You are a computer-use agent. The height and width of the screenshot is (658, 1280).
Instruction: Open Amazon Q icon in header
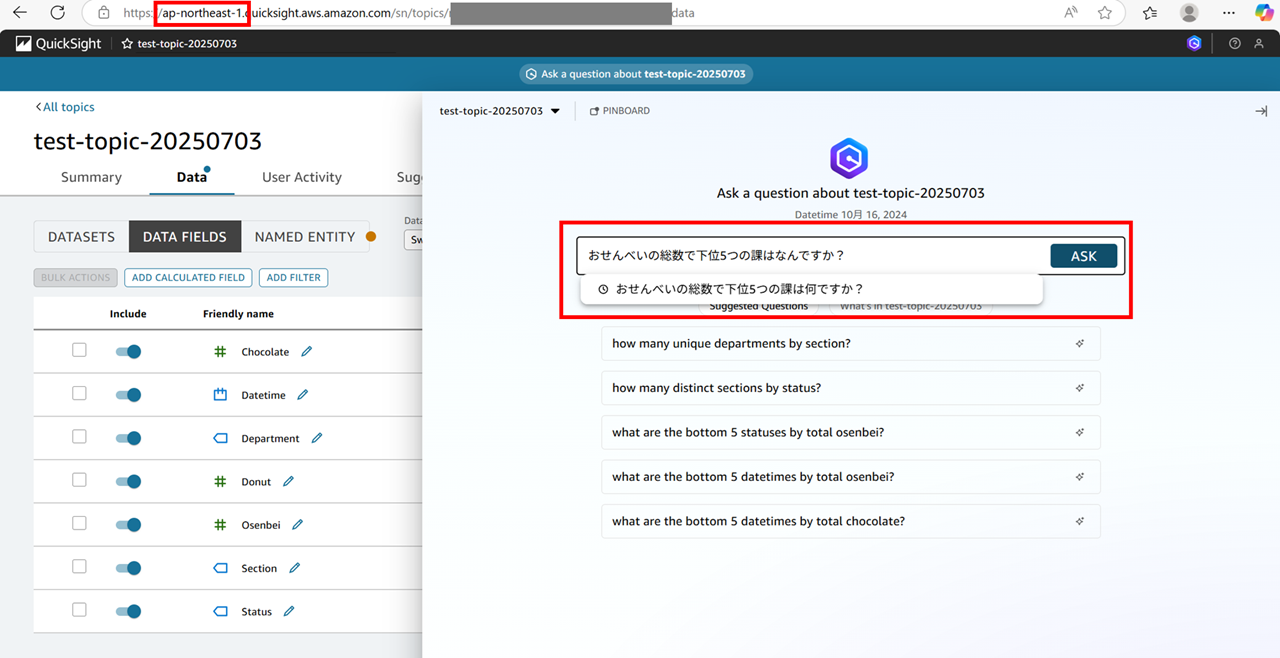click(1194, 43)
